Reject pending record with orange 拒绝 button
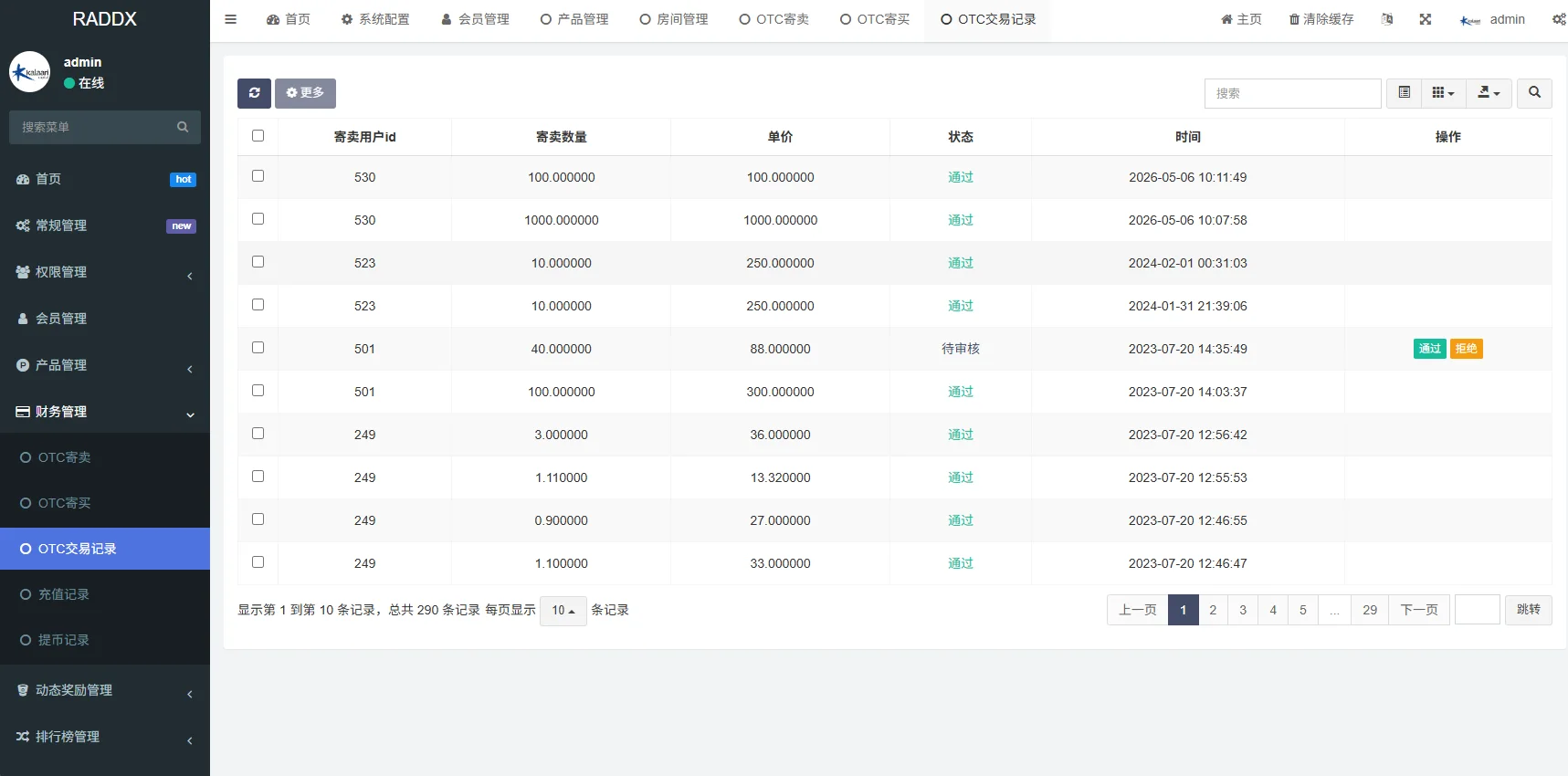Image resolution: width=1568 pixels, height=776 pixels. (x=1467, y=349)
